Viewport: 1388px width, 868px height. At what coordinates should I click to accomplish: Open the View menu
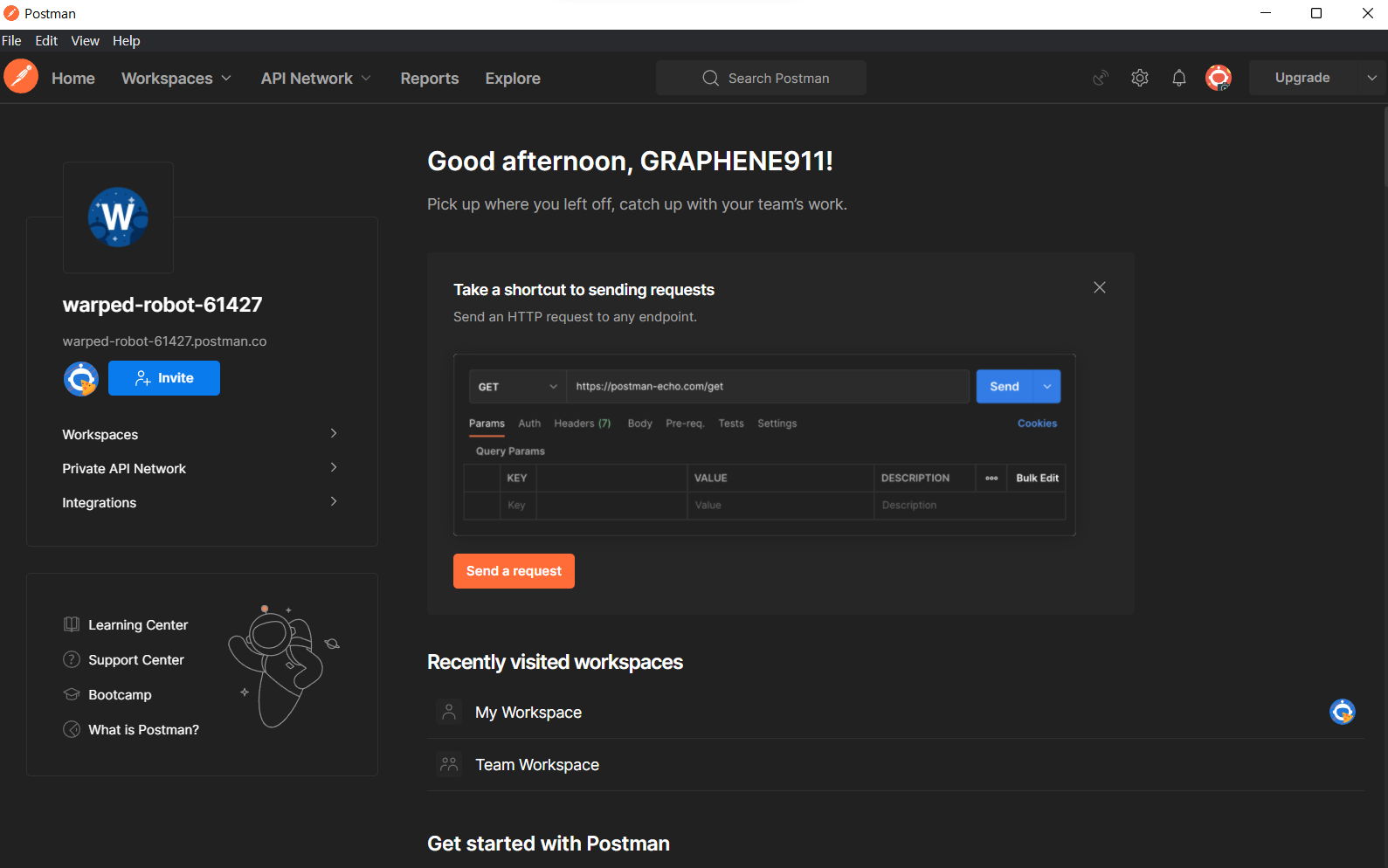pos(85,40)
